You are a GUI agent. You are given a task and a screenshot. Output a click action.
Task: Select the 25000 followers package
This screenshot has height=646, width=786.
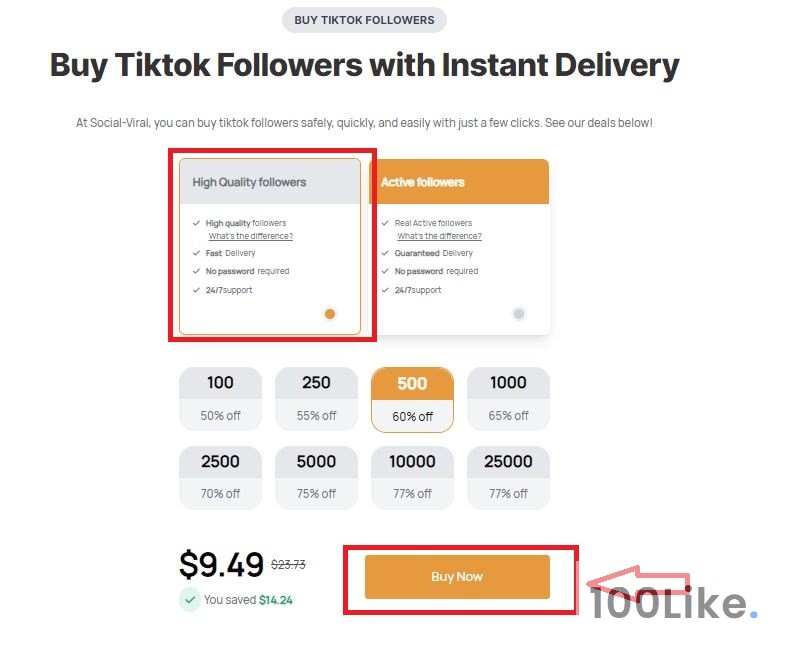coord(508,476)
